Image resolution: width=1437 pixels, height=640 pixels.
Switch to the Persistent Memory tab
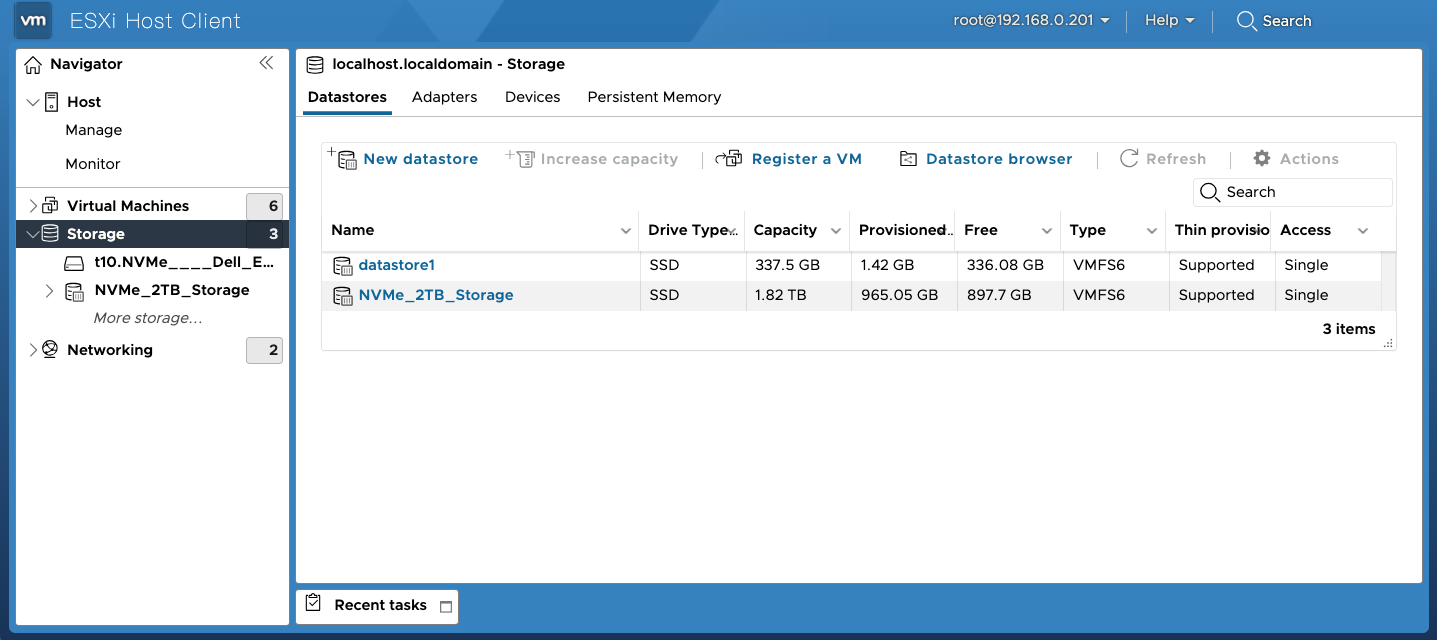(x=654, y=97)
